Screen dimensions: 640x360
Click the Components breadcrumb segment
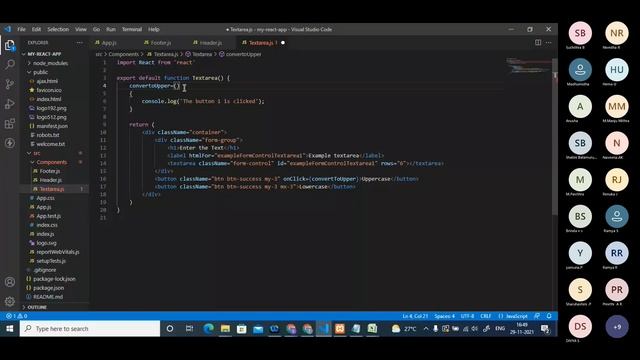coord(124,54)
